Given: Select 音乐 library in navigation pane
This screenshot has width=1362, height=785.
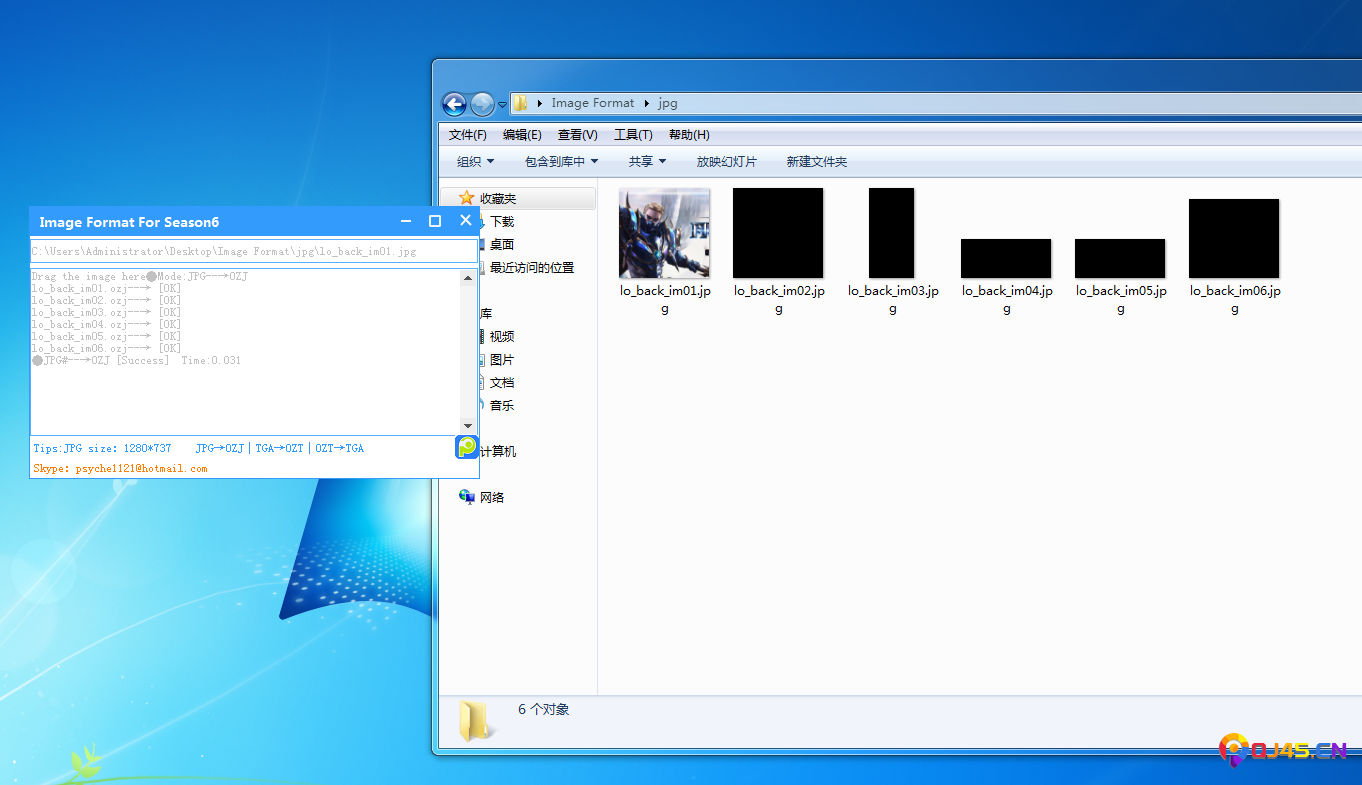Looking at the screenshot, I should coord(502,405).
